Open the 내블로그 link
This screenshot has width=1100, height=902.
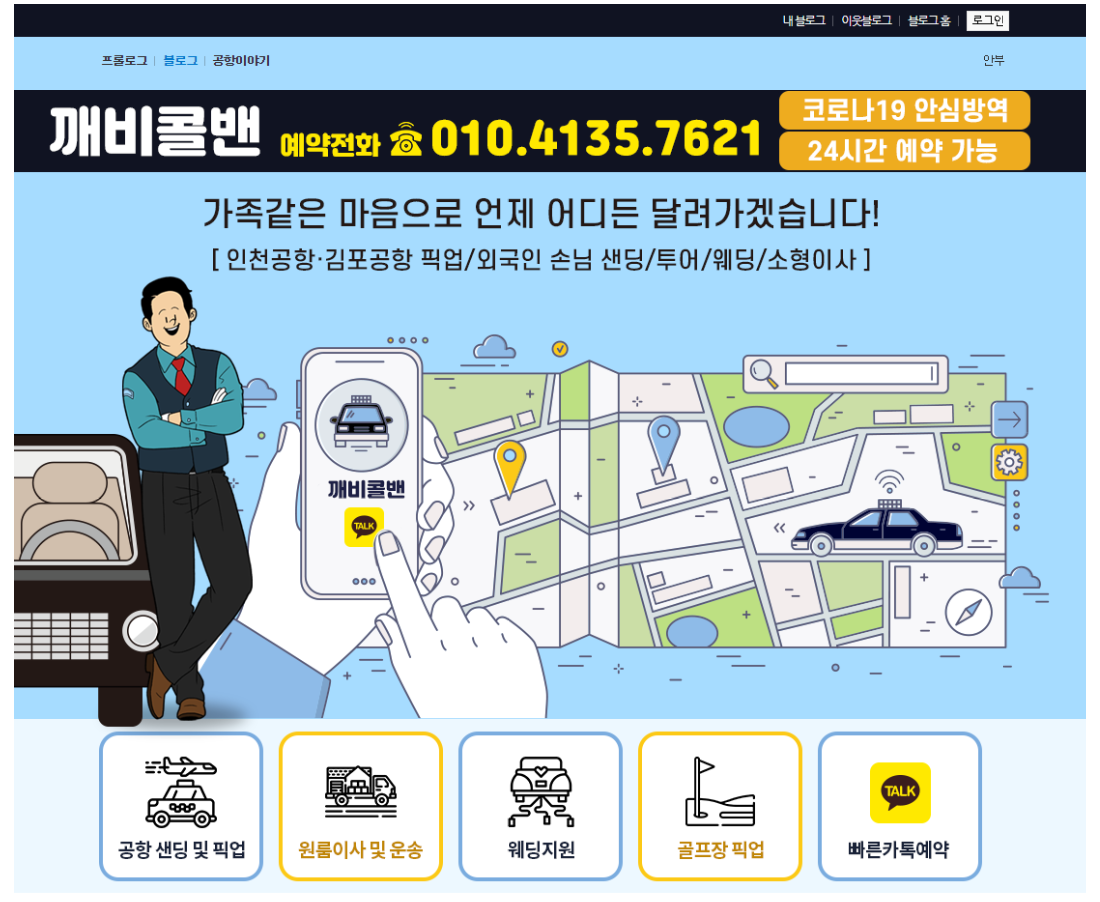(x=803, y=20)
